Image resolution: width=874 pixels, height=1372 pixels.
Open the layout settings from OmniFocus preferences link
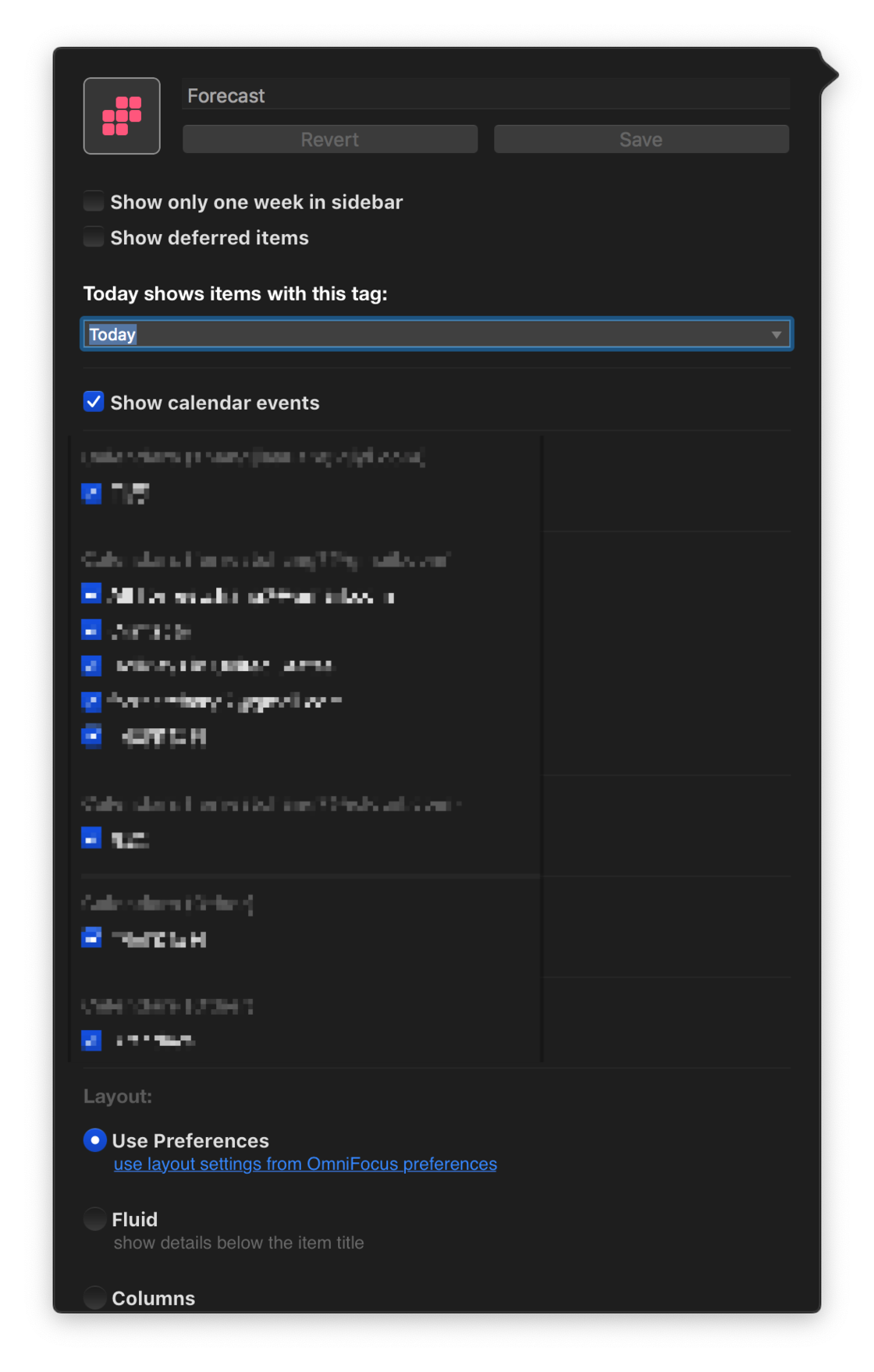(305, 1164)
